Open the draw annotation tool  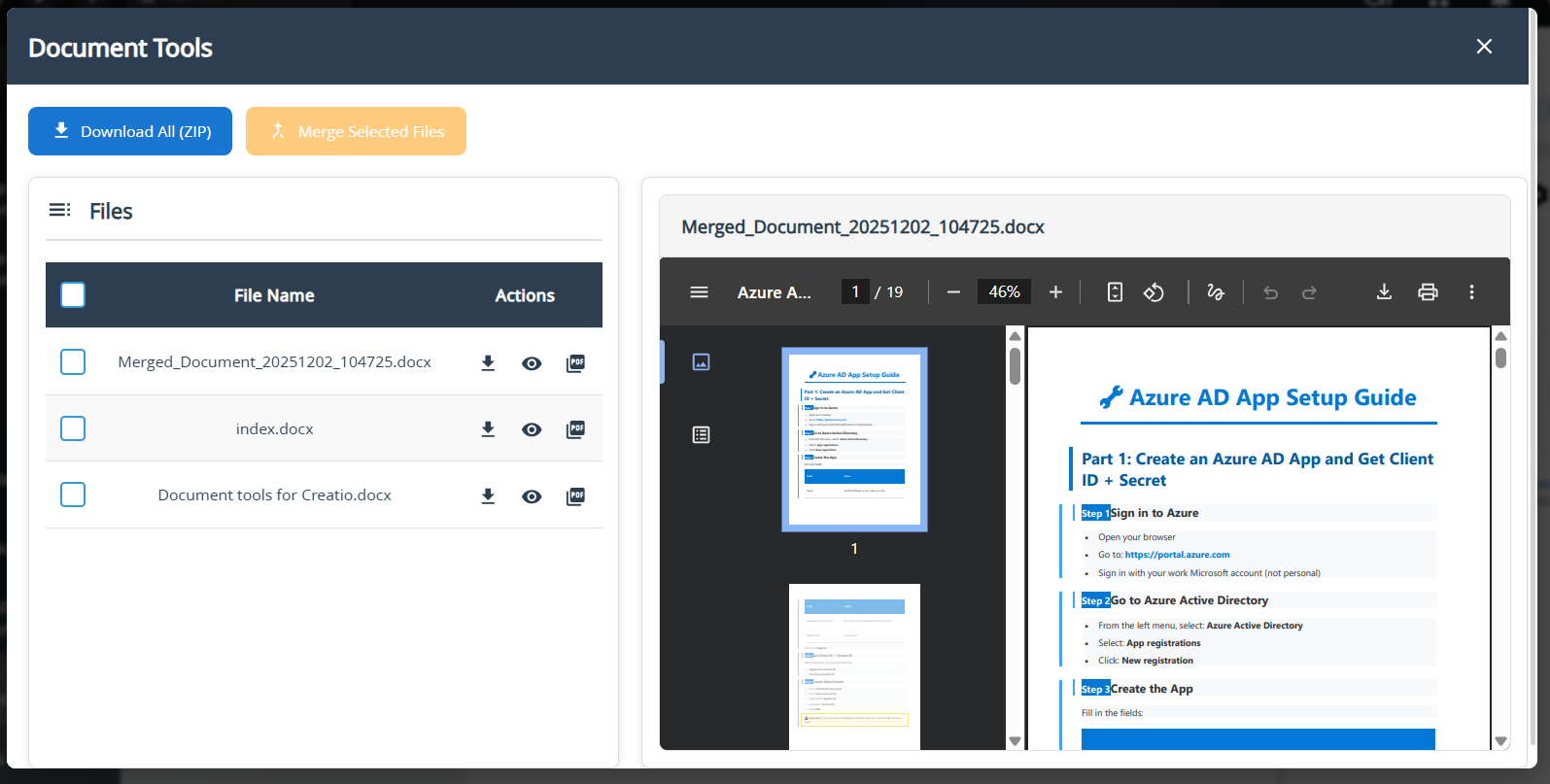click(1215, 292)
